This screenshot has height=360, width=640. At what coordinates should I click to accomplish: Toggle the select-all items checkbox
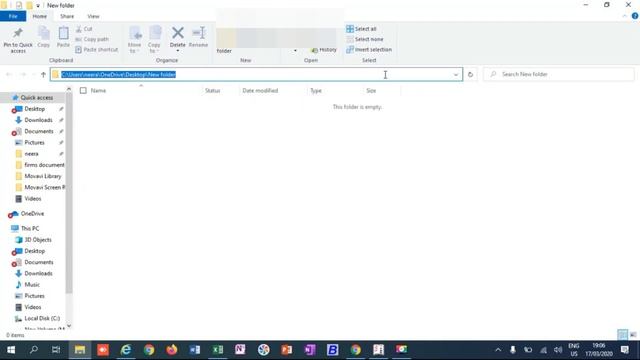click(x=83, y=91)
